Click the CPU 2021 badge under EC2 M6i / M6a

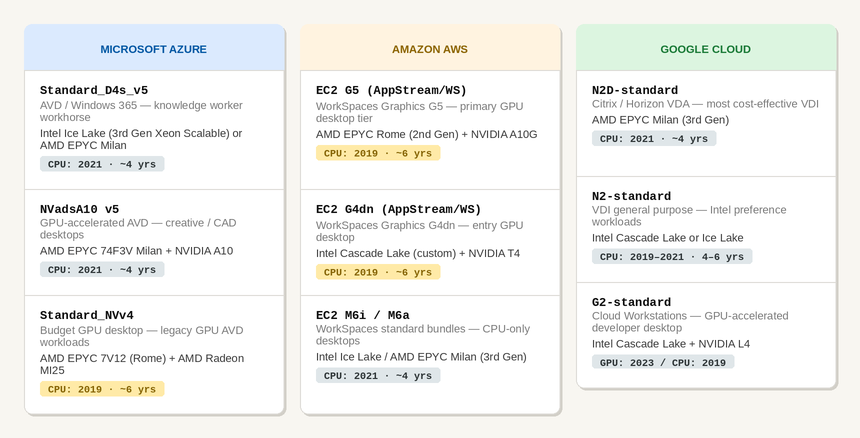click(378, 376)
